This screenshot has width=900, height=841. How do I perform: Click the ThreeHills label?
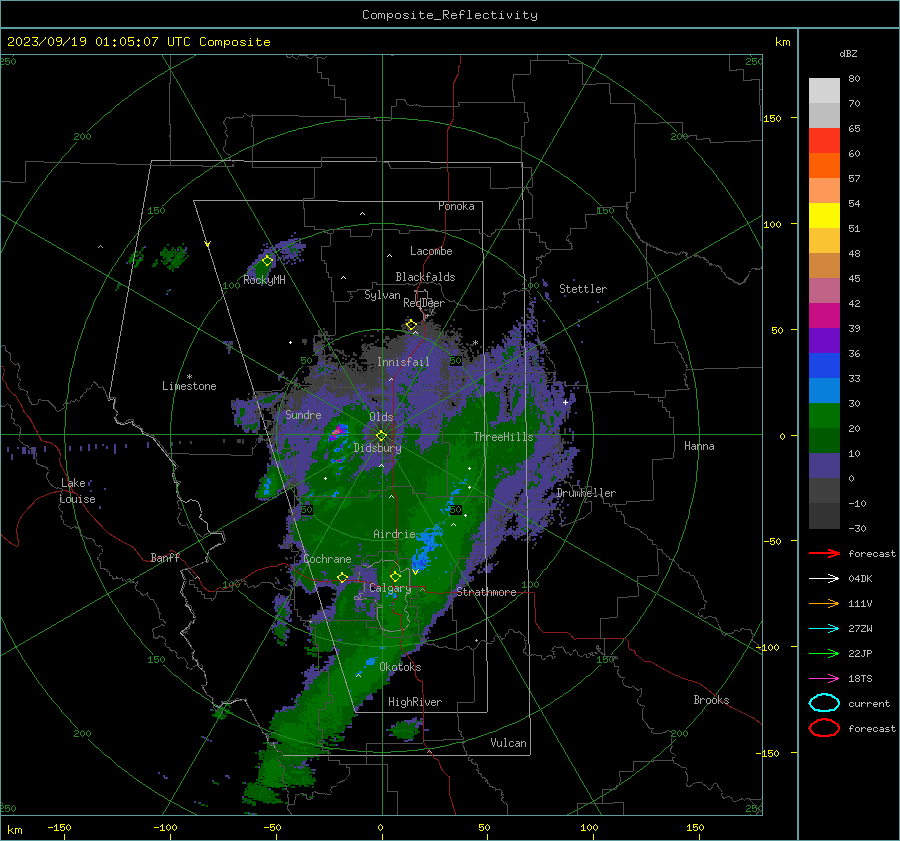point(503,437)
